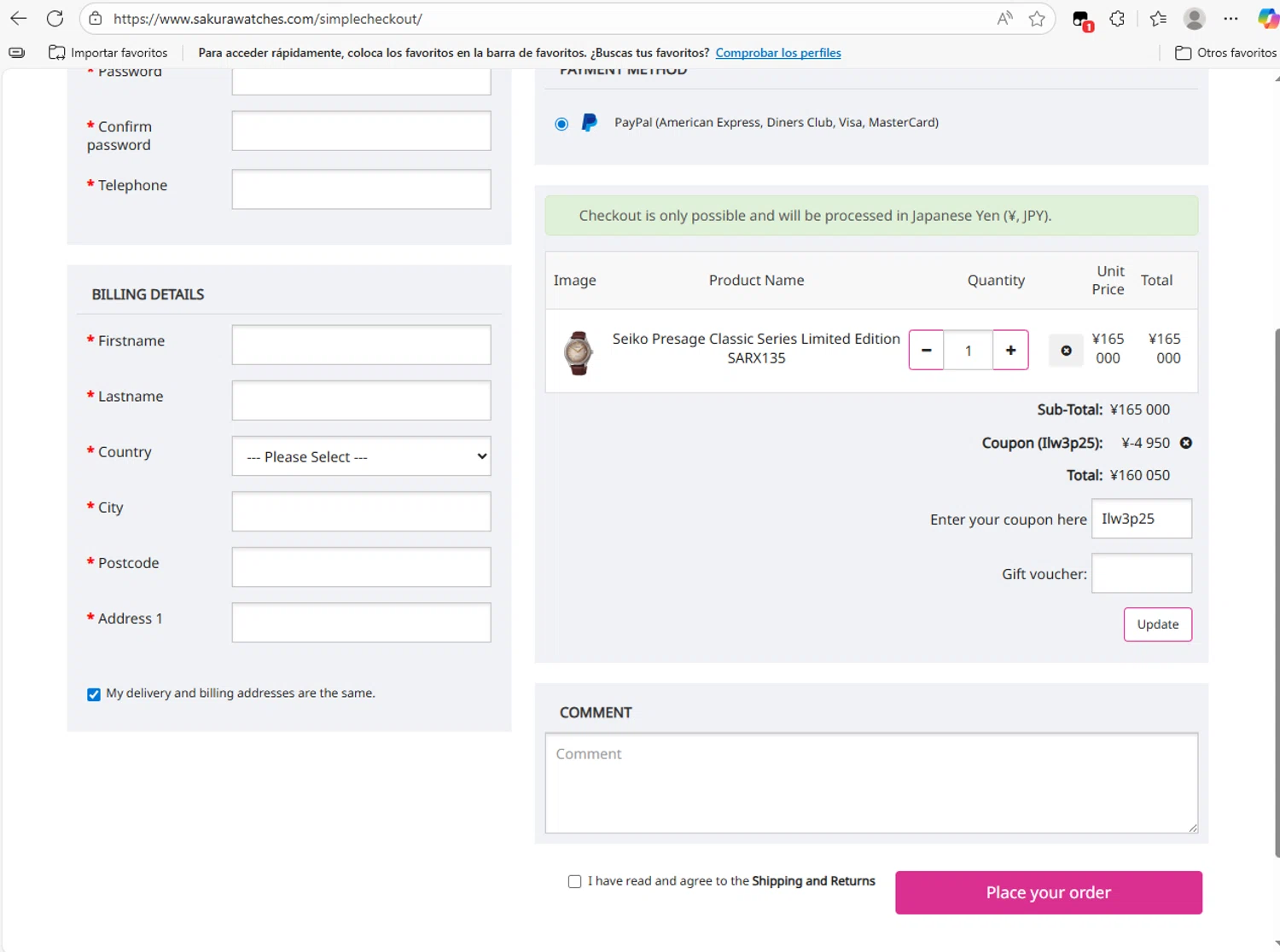The image size is (1280, 952).
Task: Agree to the Shipping and Returns checkbox
Action: coord(574,881)
